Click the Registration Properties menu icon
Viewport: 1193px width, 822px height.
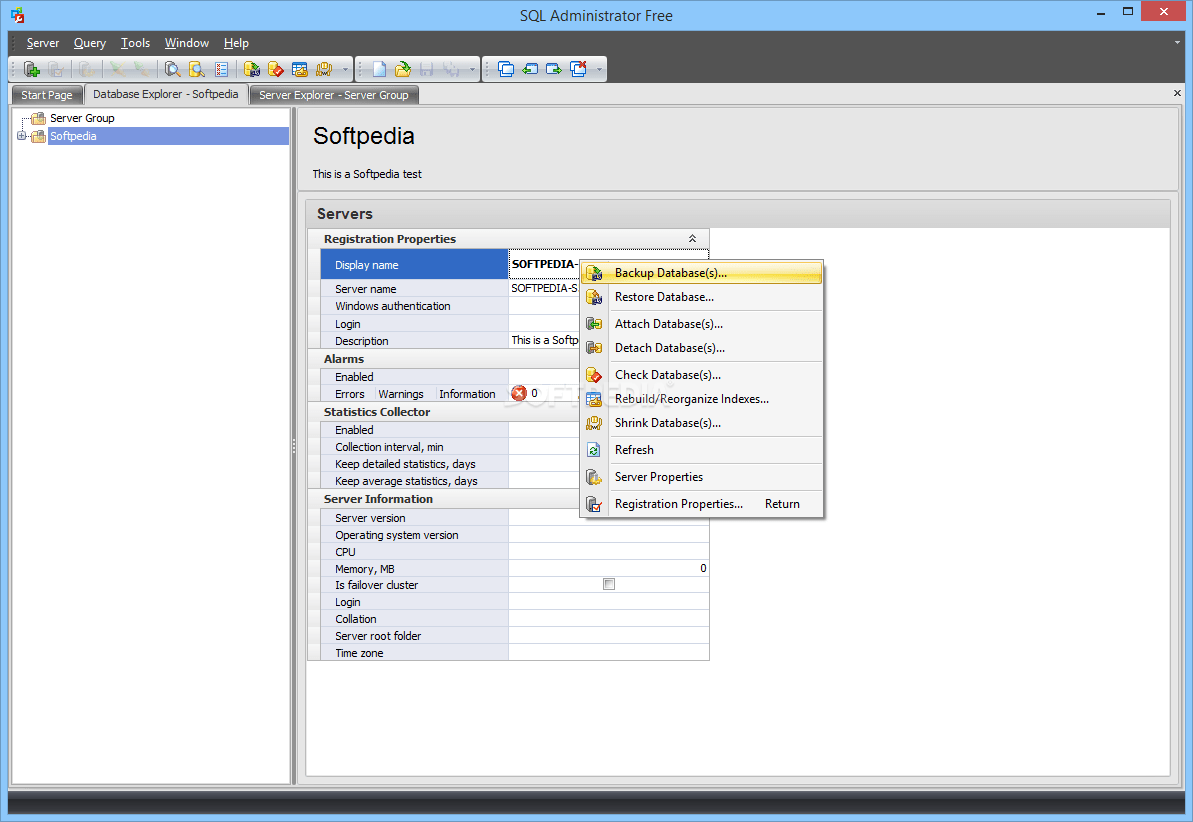pos(594,504)
